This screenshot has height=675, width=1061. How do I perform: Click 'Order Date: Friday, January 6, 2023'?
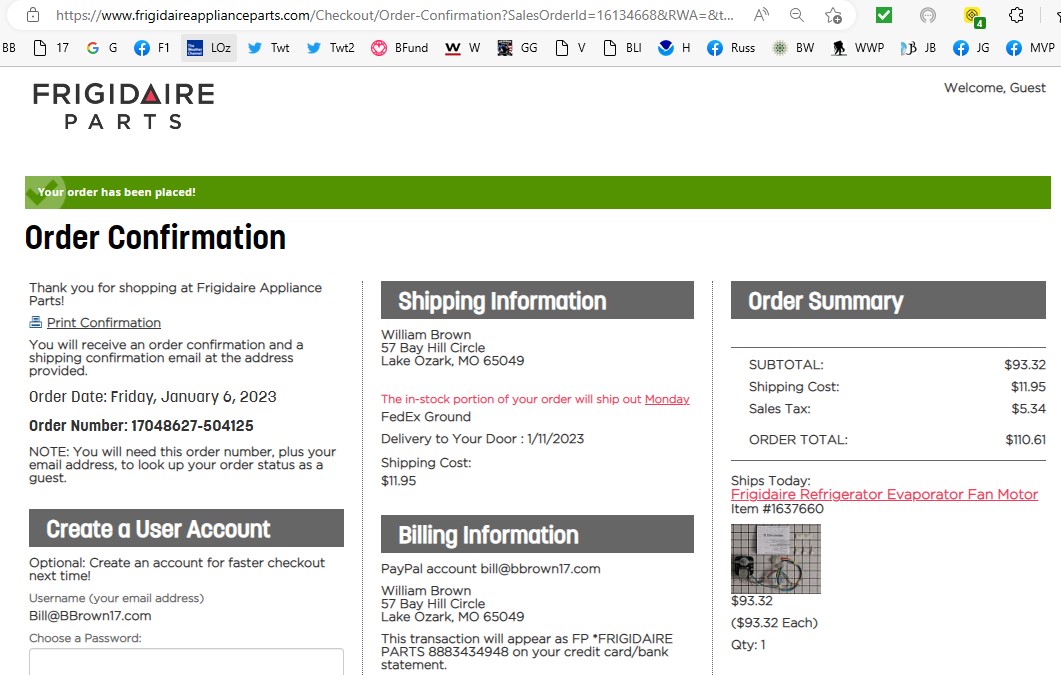point(153,397)
